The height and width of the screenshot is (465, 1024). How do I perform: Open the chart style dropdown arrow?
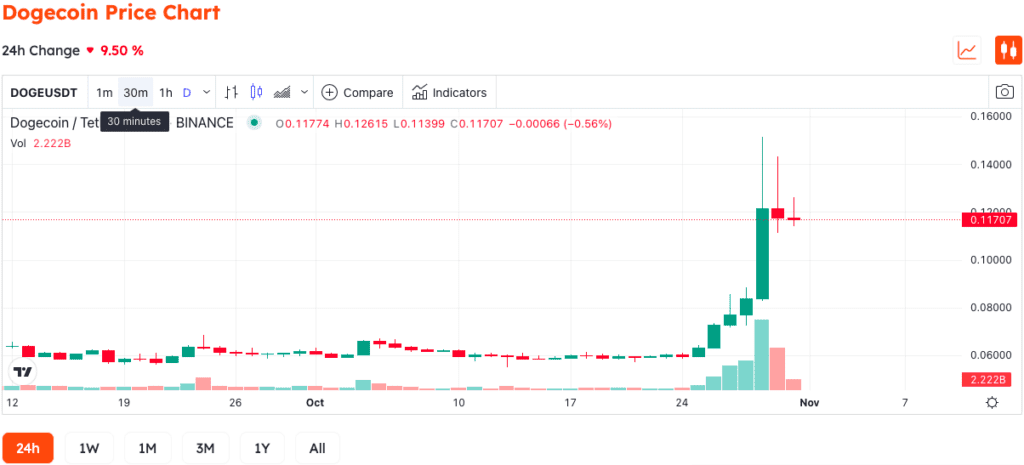click(304, 92)
